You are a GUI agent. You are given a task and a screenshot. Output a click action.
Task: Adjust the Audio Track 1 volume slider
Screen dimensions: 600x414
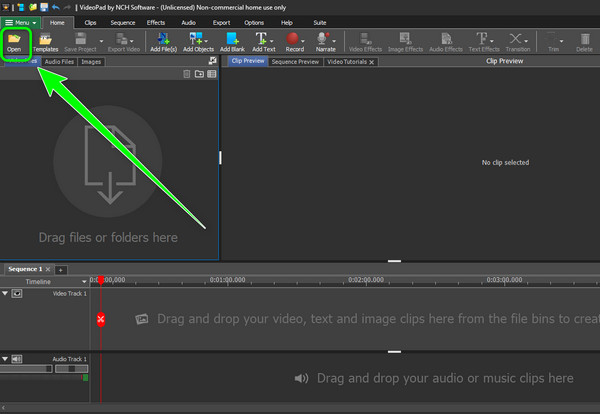(x=26, y=369)
